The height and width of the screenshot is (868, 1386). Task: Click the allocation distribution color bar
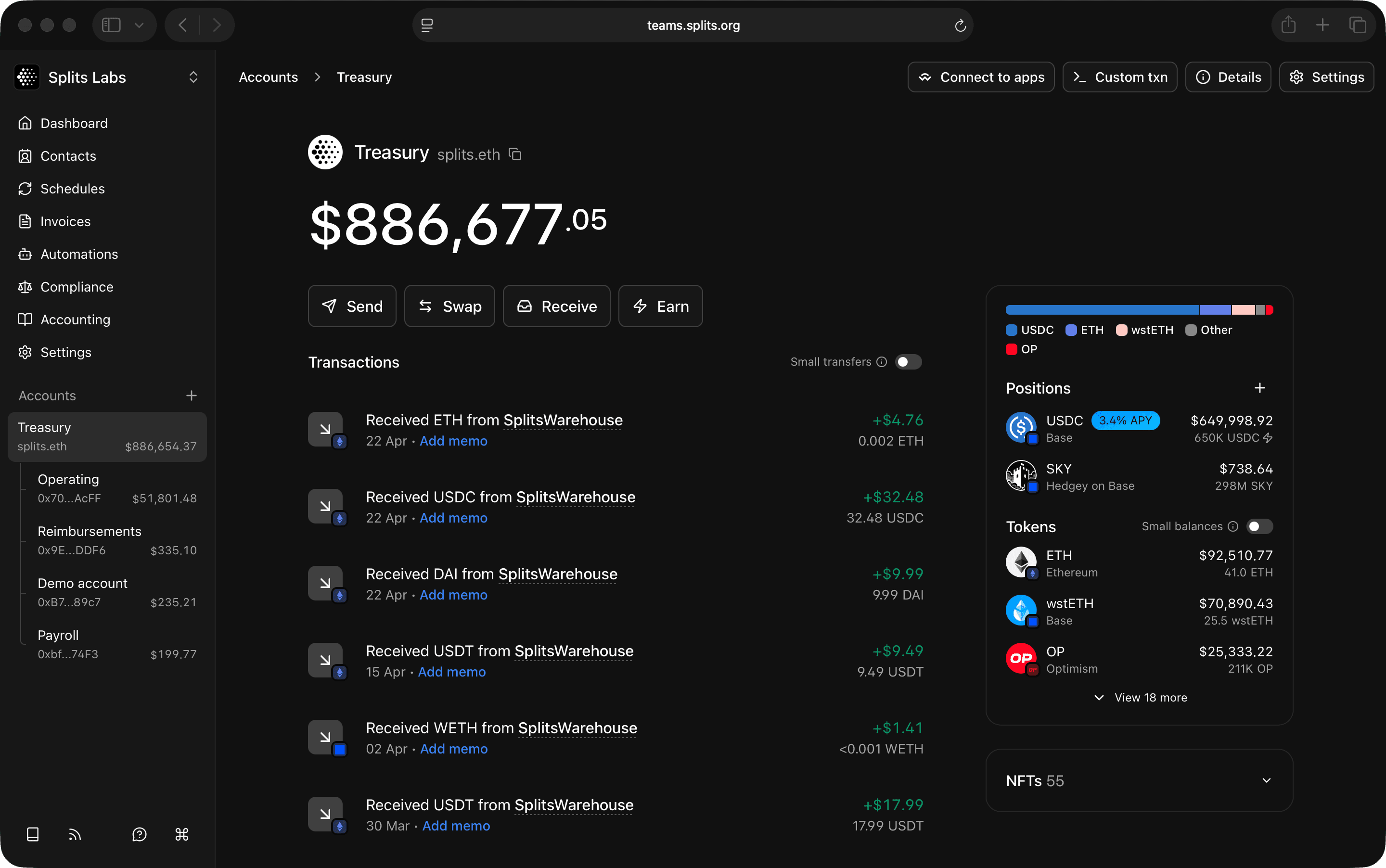pos(1139,310)
